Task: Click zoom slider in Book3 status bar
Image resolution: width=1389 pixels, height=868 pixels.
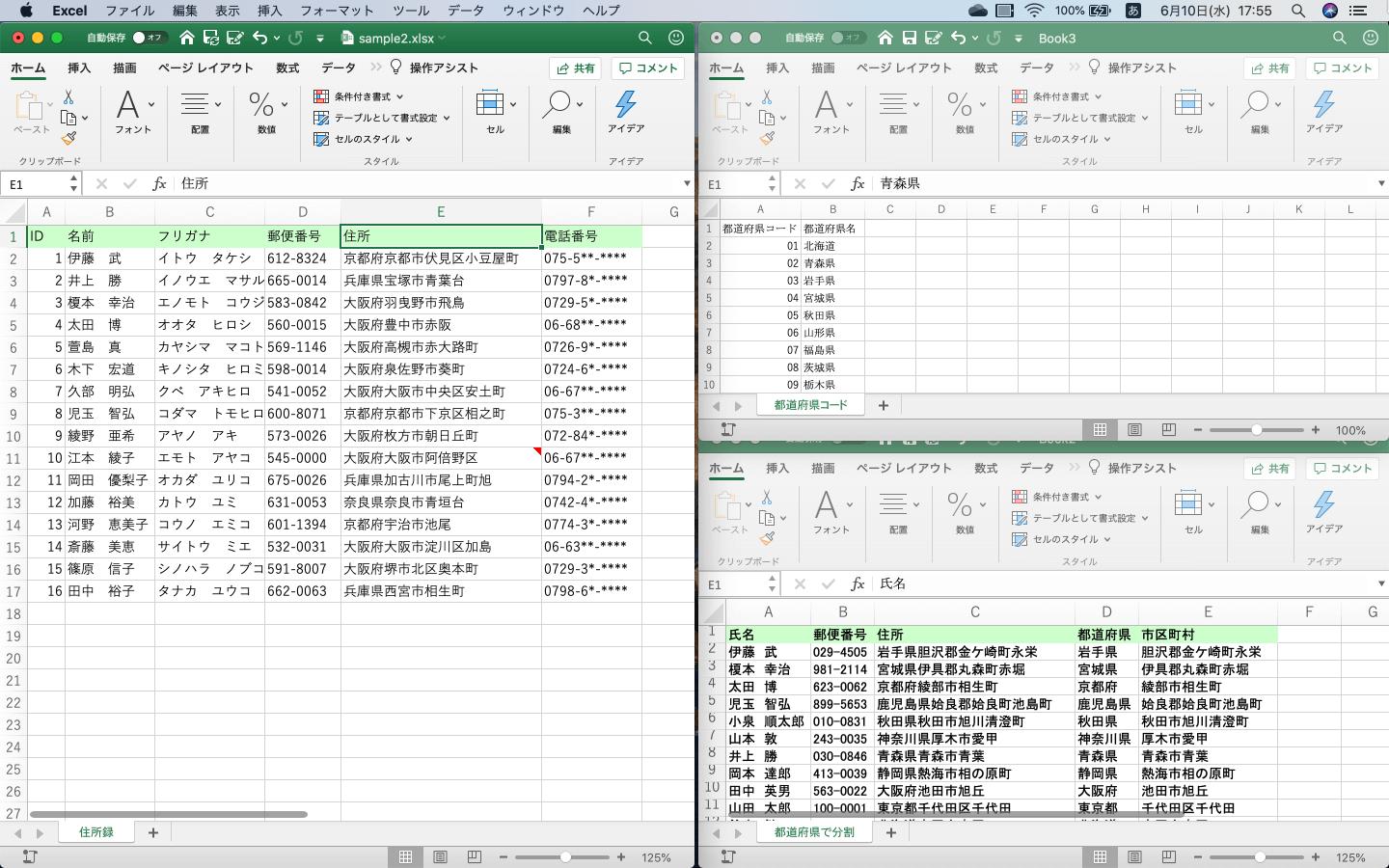Action: [x=1257, y=430]
